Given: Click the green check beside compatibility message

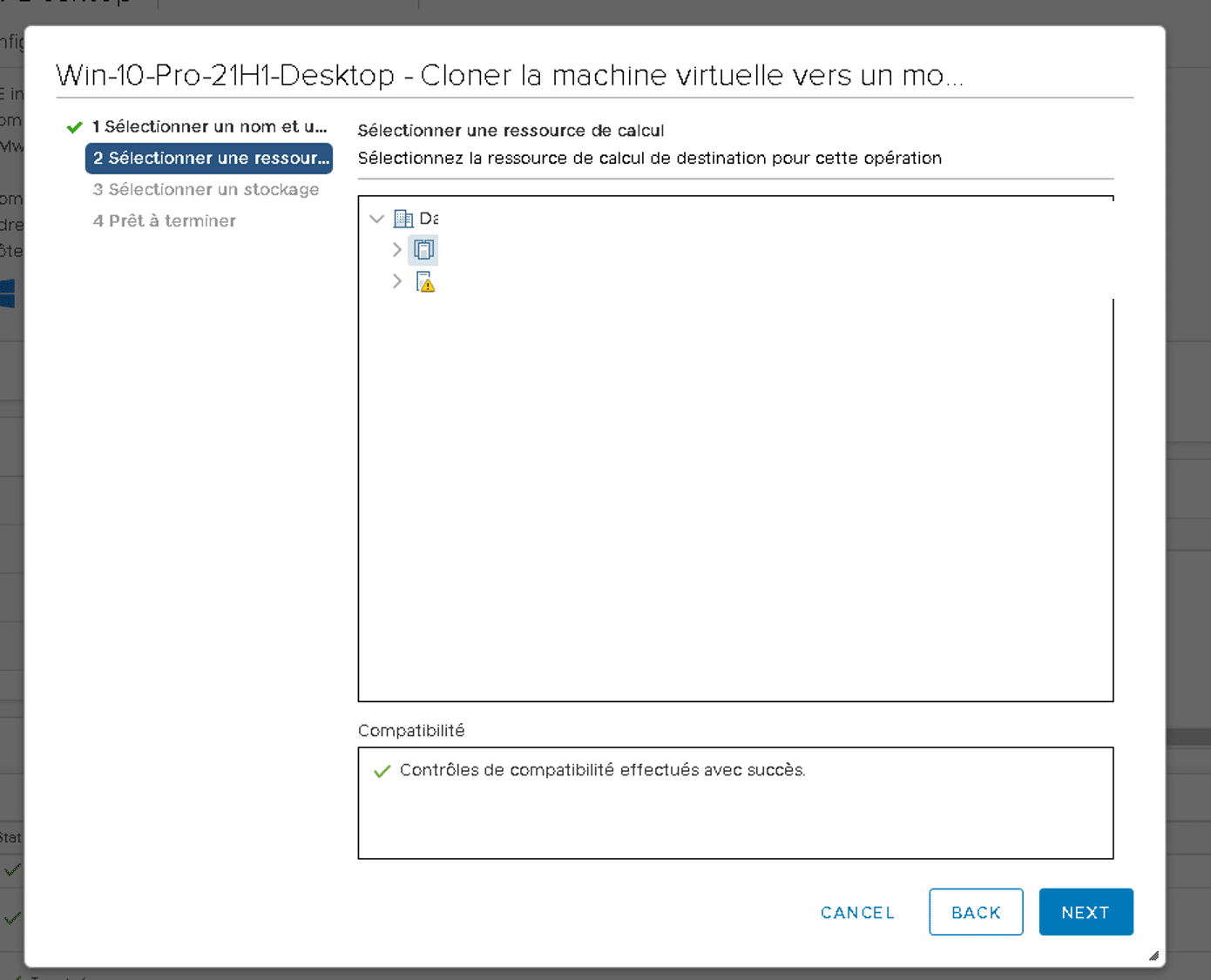Looking at the screenshot, I should (382, 770).
